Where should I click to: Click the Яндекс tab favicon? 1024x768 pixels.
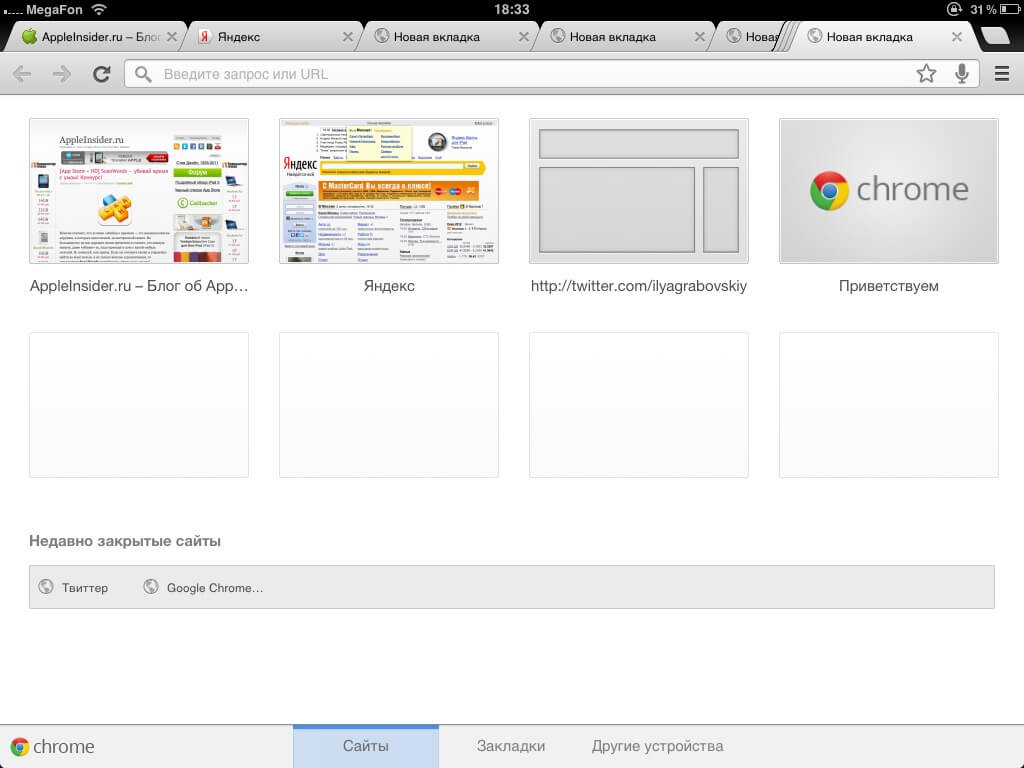[204, 37]
